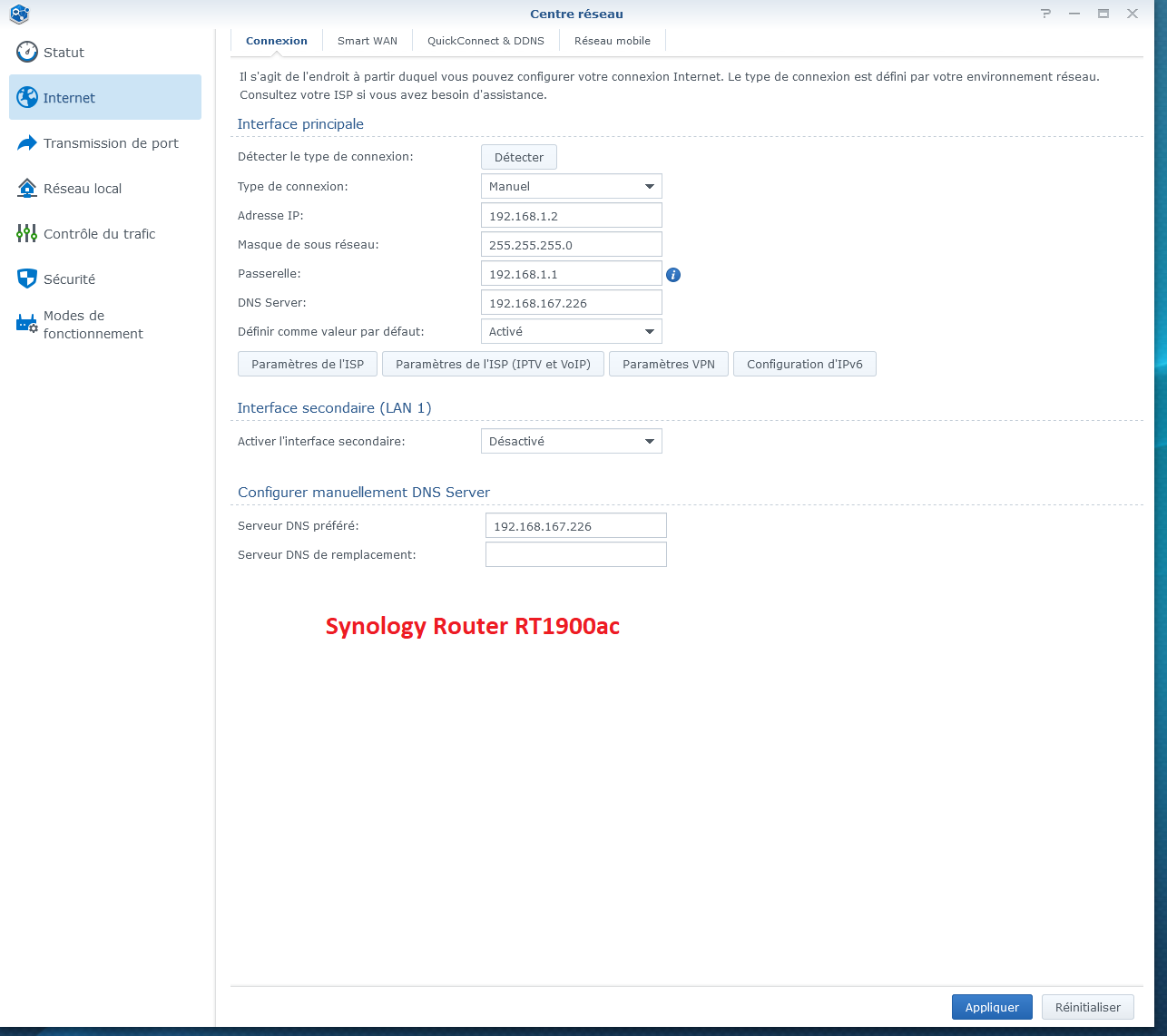Switch to the Smart WAN tab
Viewport: 1167px width, 1036px height.
pyautogui.click(x=368, y=41)
